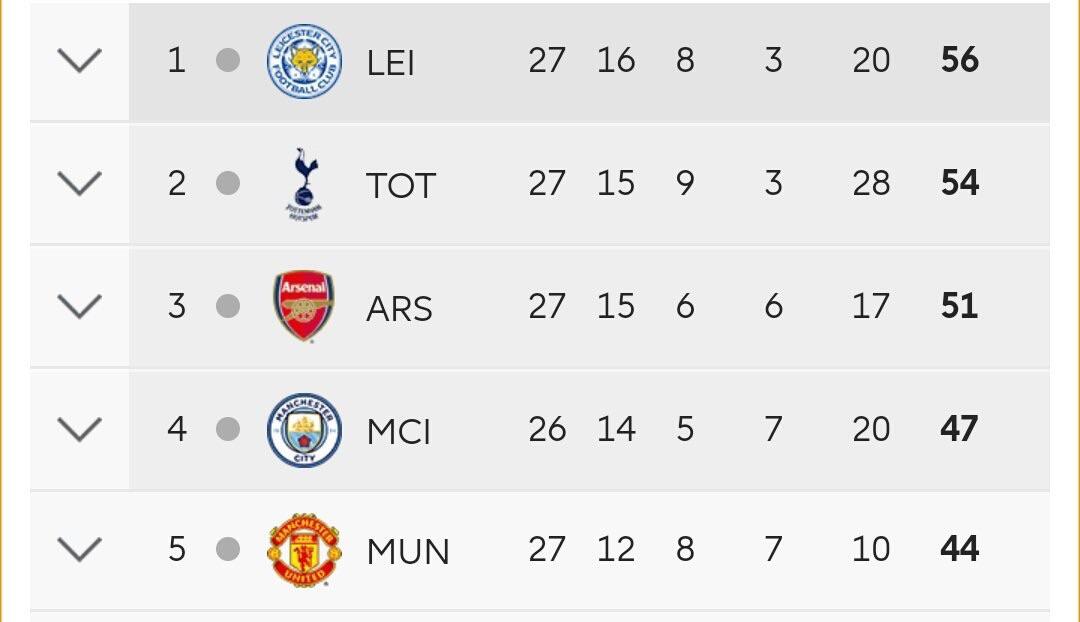The height and width of the screenshot is (622, 1080).
Task: Expand the Manchester City row chevron
Action: point(80,429)
